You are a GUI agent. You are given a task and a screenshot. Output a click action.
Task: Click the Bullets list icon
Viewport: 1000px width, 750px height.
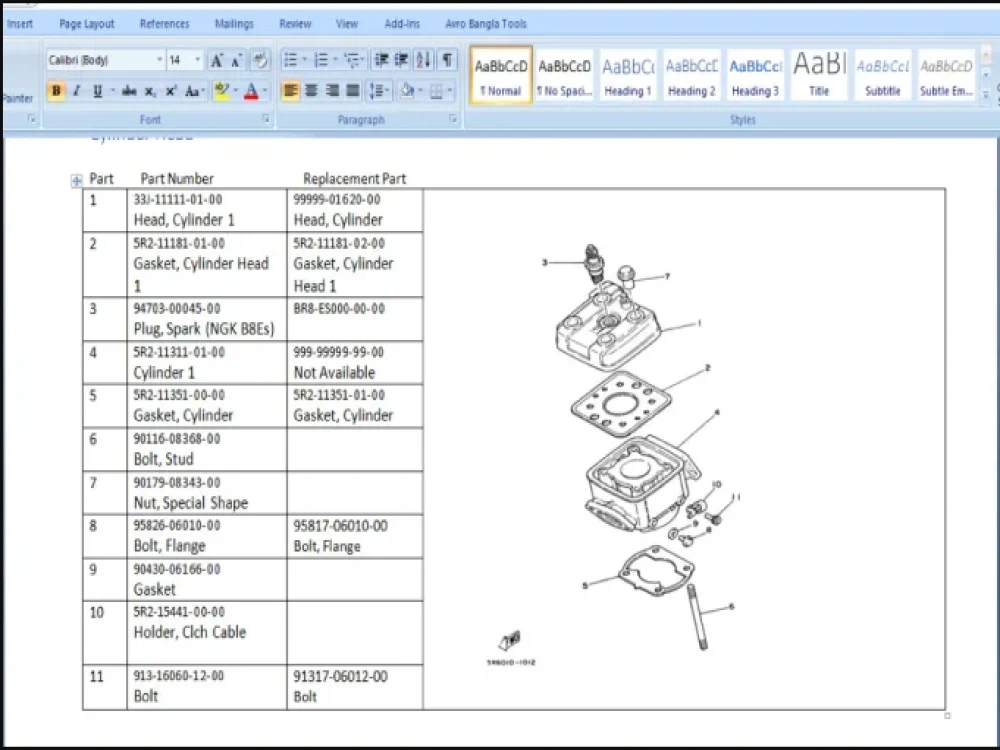290,60
